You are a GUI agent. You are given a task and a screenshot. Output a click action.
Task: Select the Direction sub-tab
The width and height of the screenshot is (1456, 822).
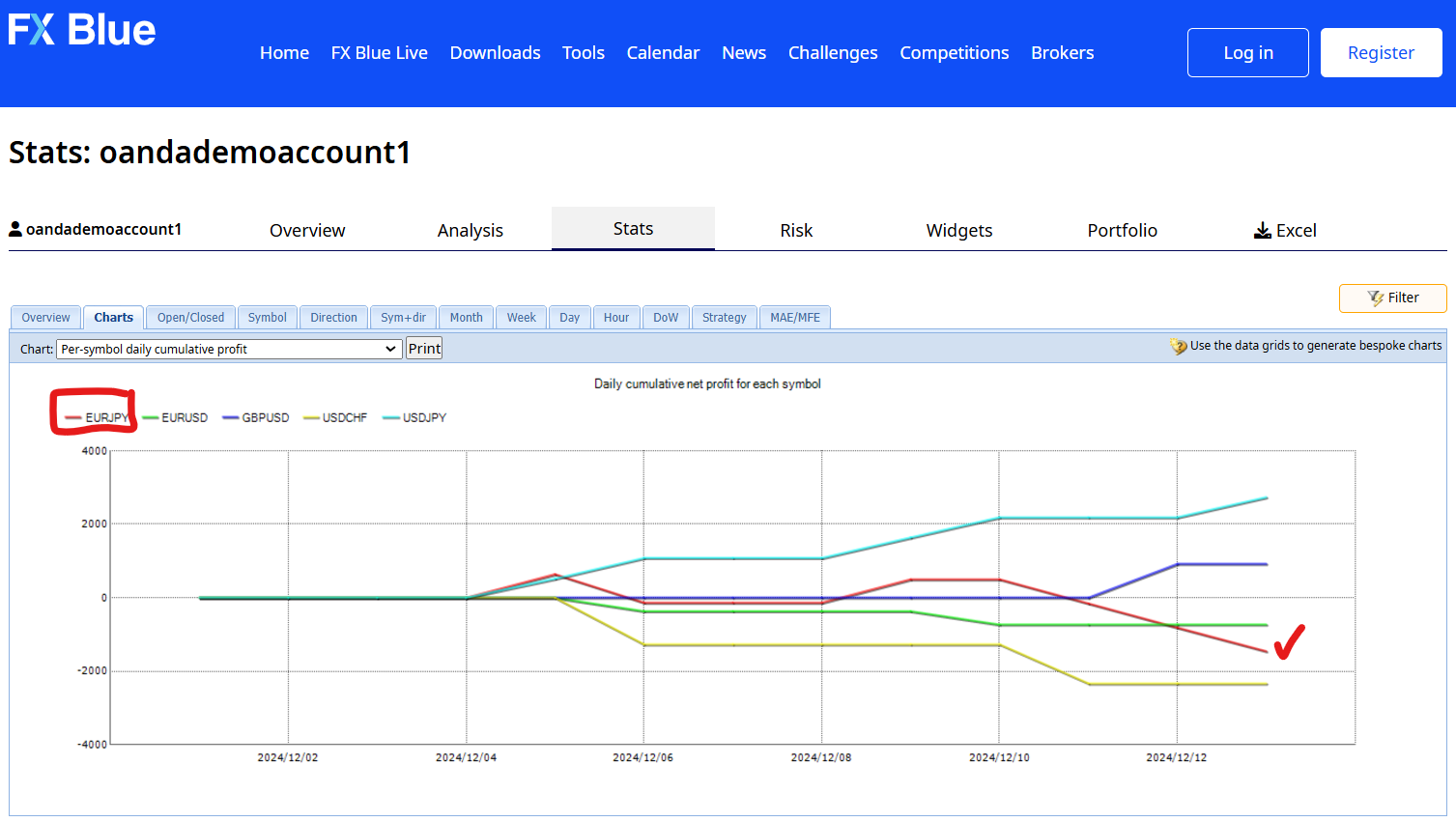[x=334, y=318]
